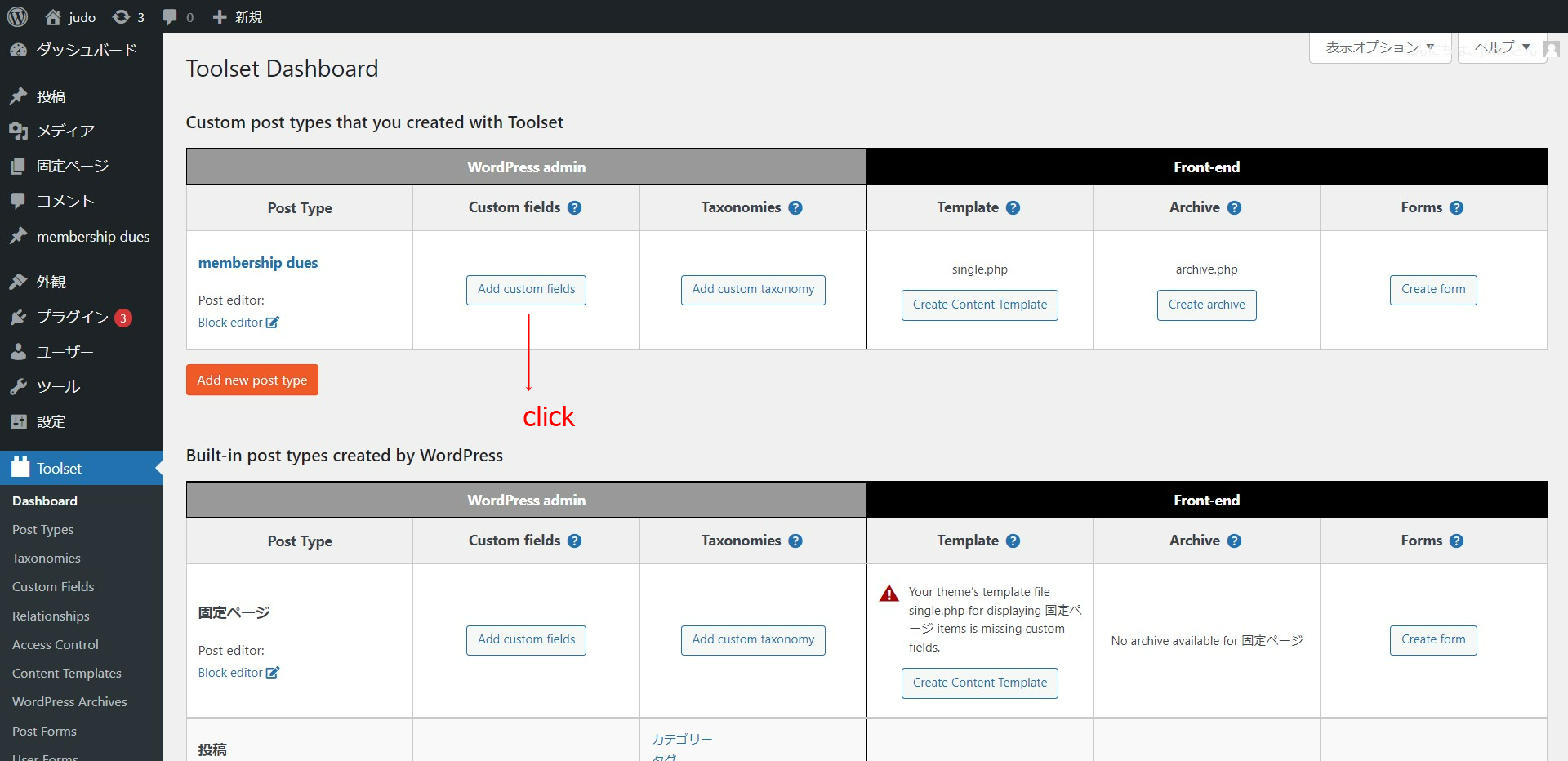
Task: Click Add custom fields for 固定ページ
Action: tap(526, 640)
